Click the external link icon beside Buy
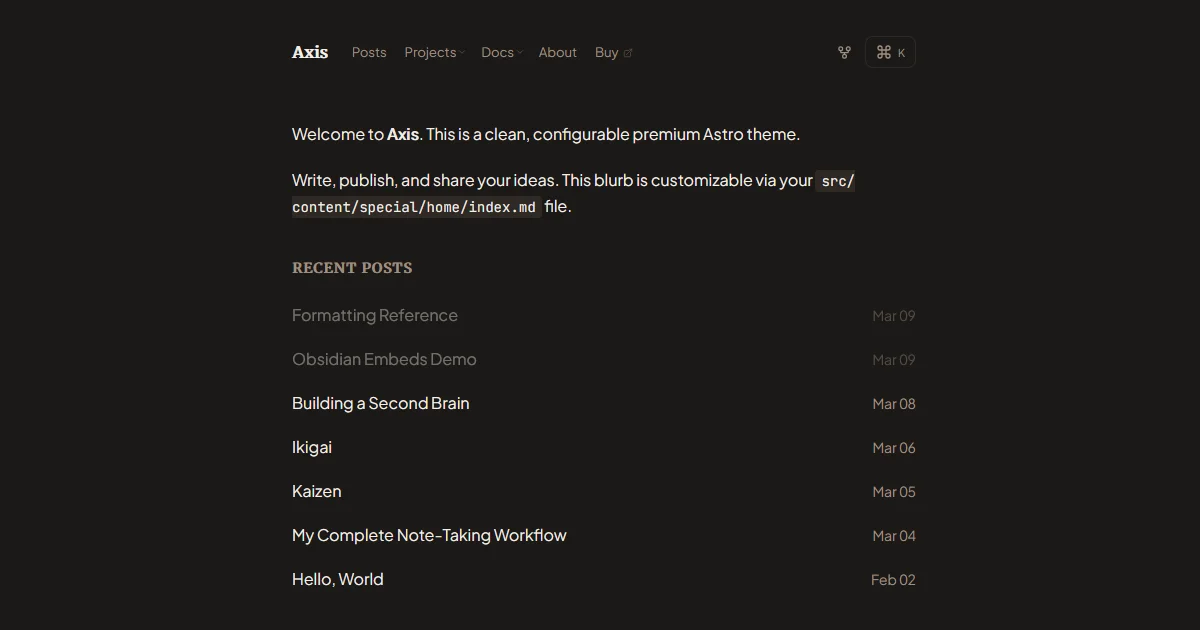 point(628,53)
